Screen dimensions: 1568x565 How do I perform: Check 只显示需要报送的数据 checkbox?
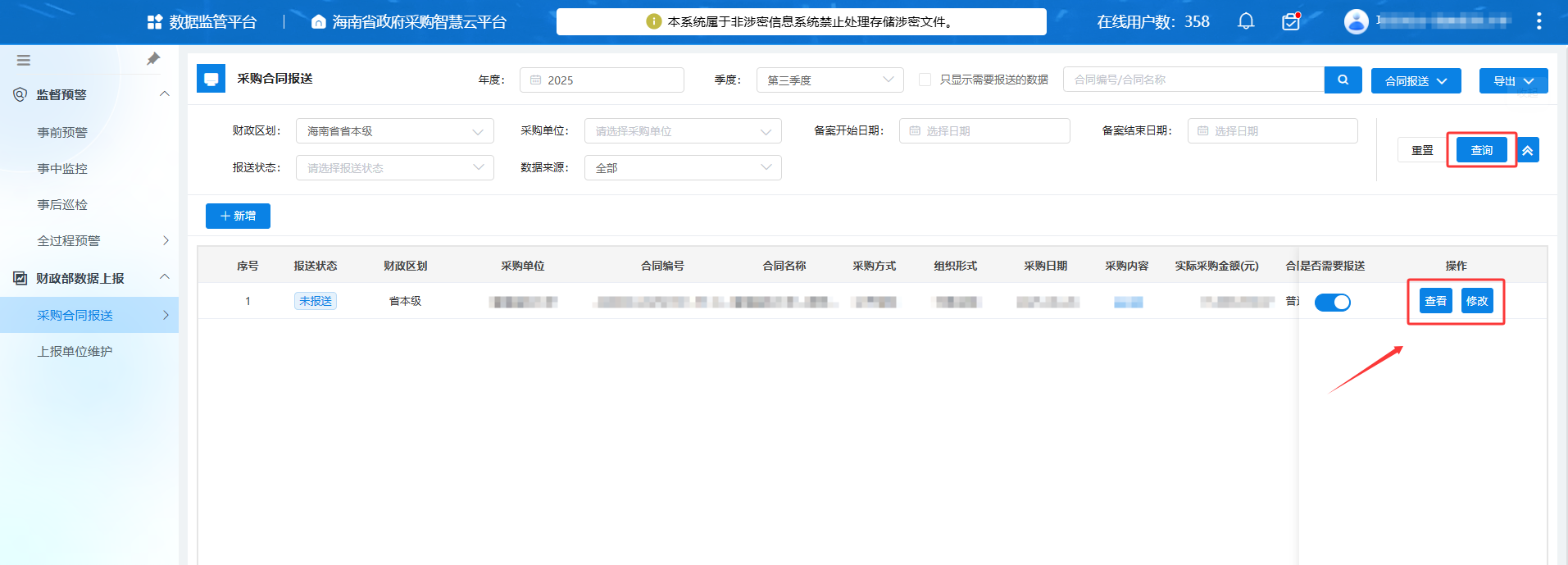[x=925, y=80]
